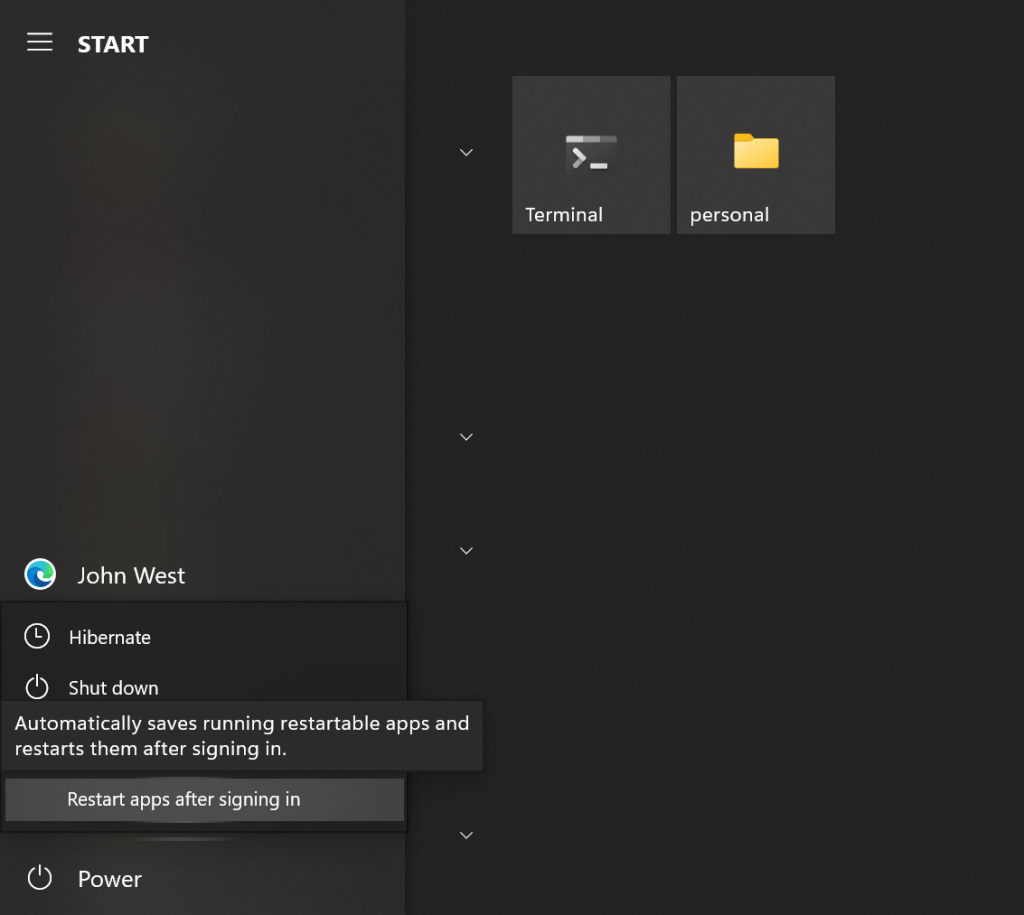The width and height of the screenshot is (1024, 915).
Task: Expand the third tile group chevron
Action: click(x=466, y=551)
